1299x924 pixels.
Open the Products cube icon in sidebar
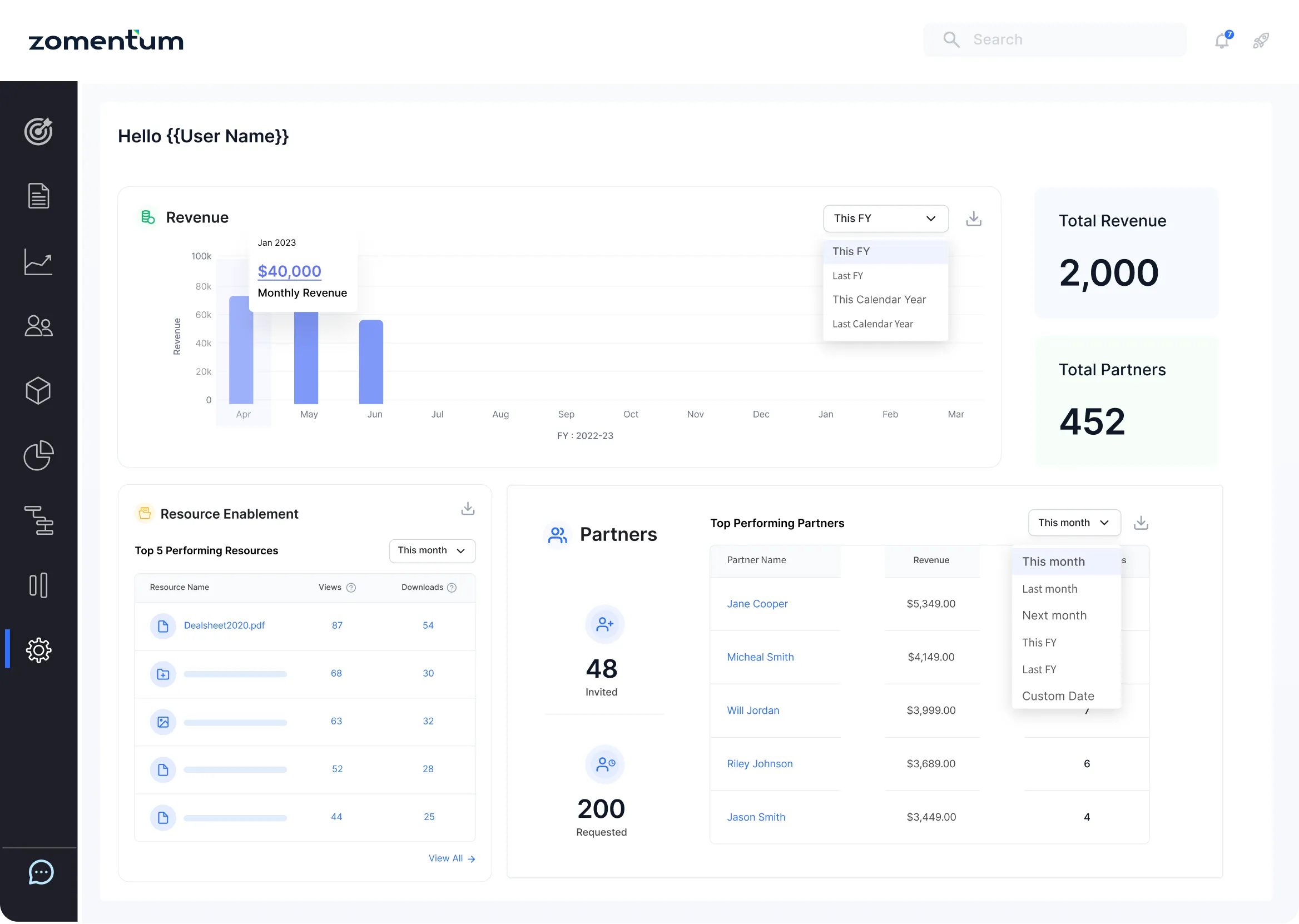[x=39, y=390]
